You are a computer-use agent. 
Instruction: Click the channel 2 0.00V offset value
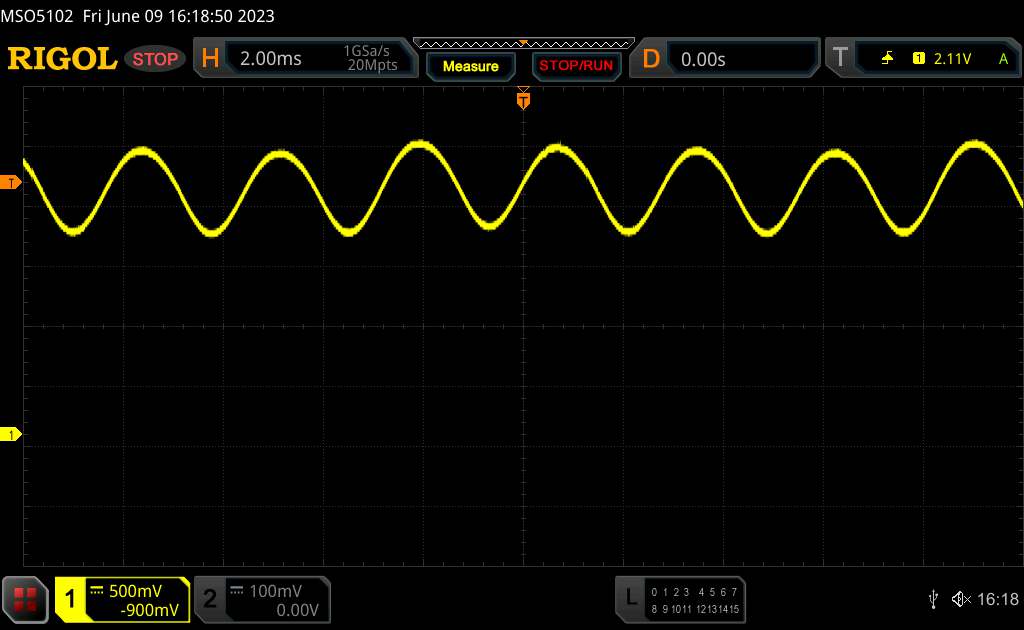point(297,610)
